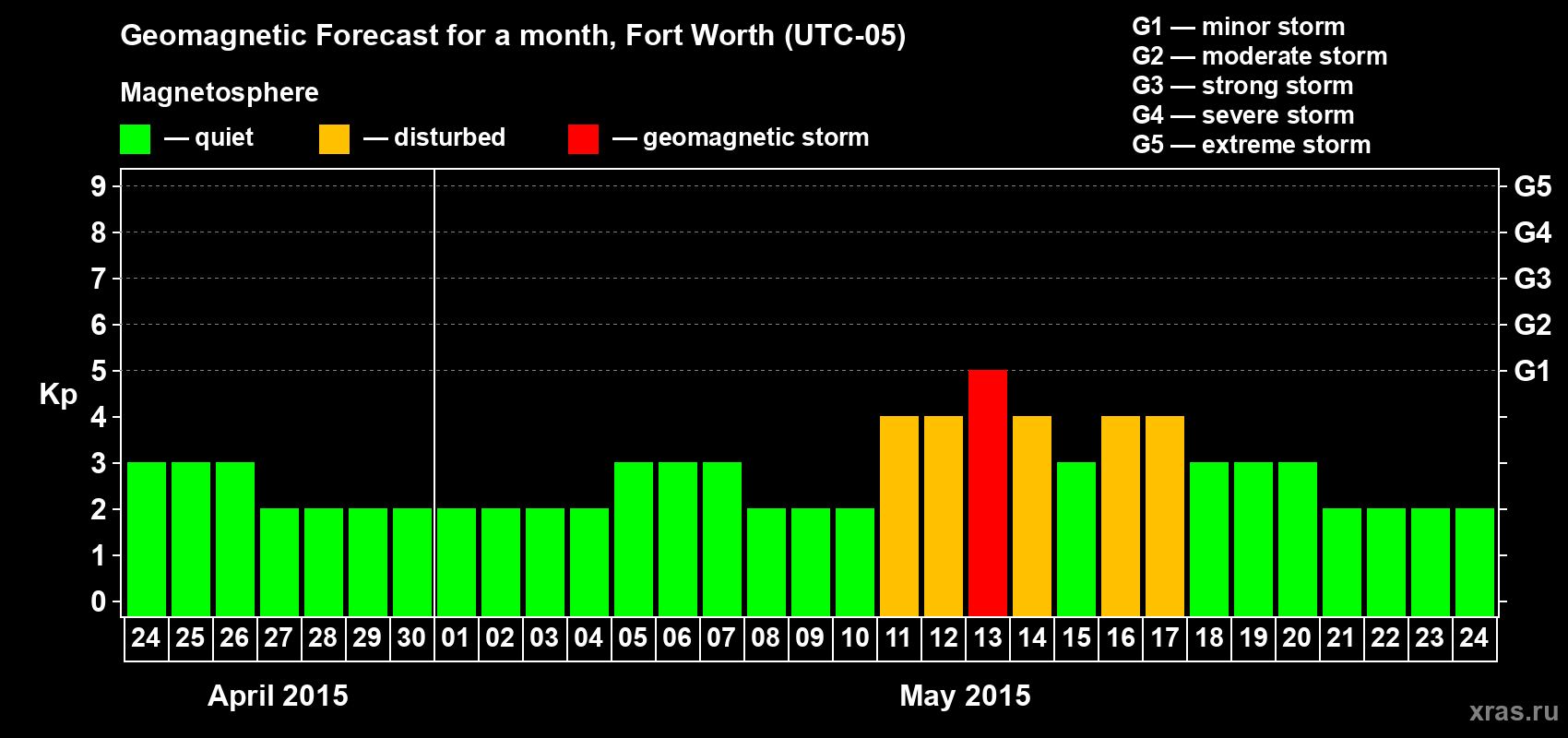Click the red geomagnetic storm legend swatch
The height and width of the screenshot is (738, 1568).
pyautogui.click(x=584, y=139)
